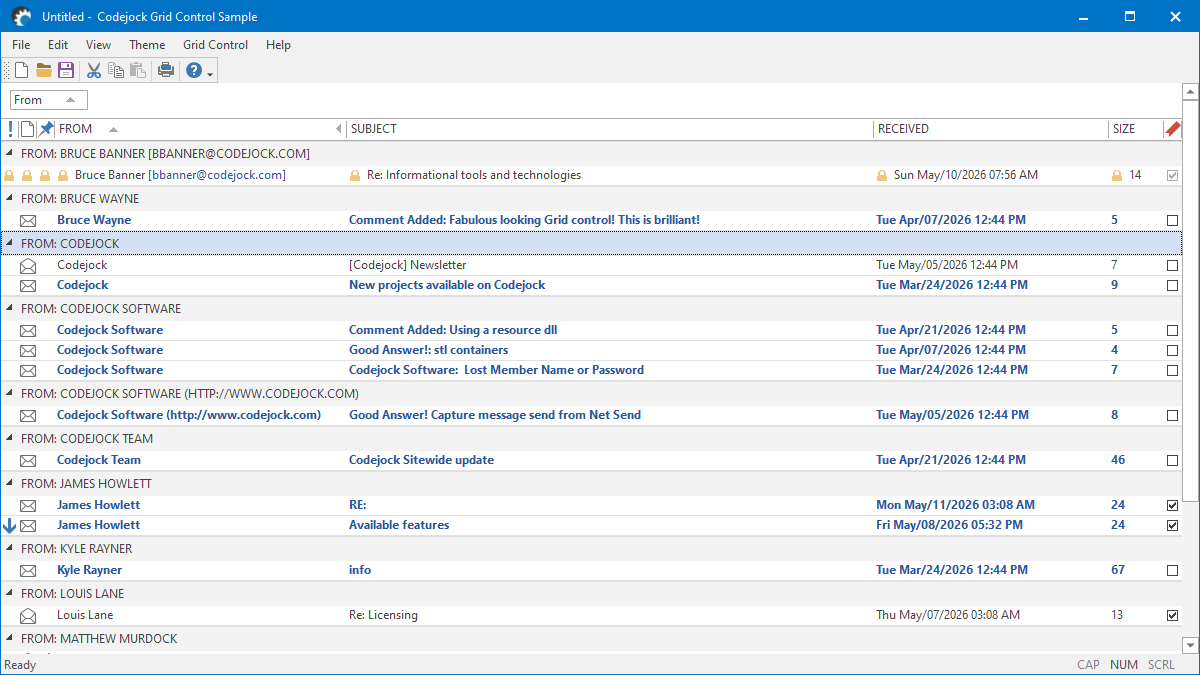Viewport: 1200px width, 675px height.
Task: Tick checkbox for stl containers row
Action: [1173, 350]
